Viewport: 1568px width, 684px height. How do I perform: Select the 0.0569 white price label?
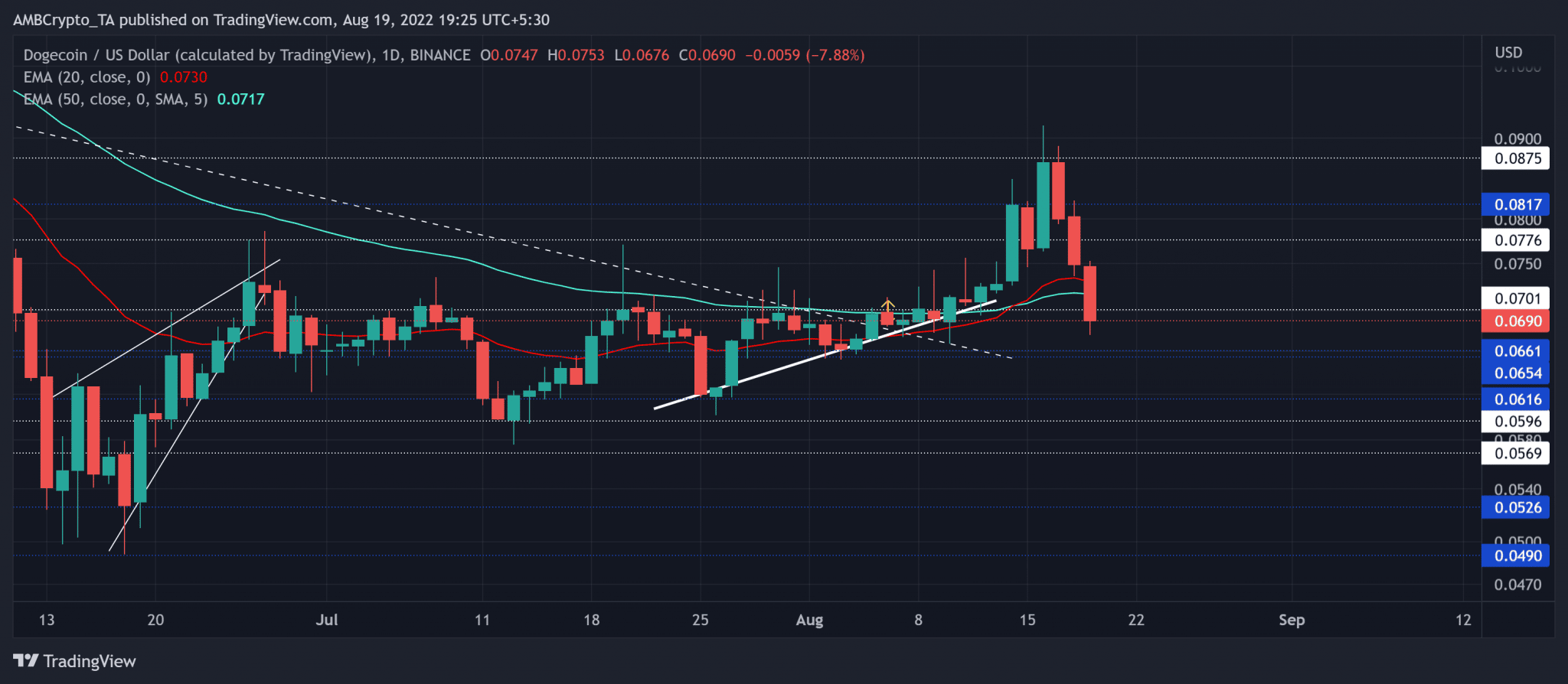point(1517,454)
